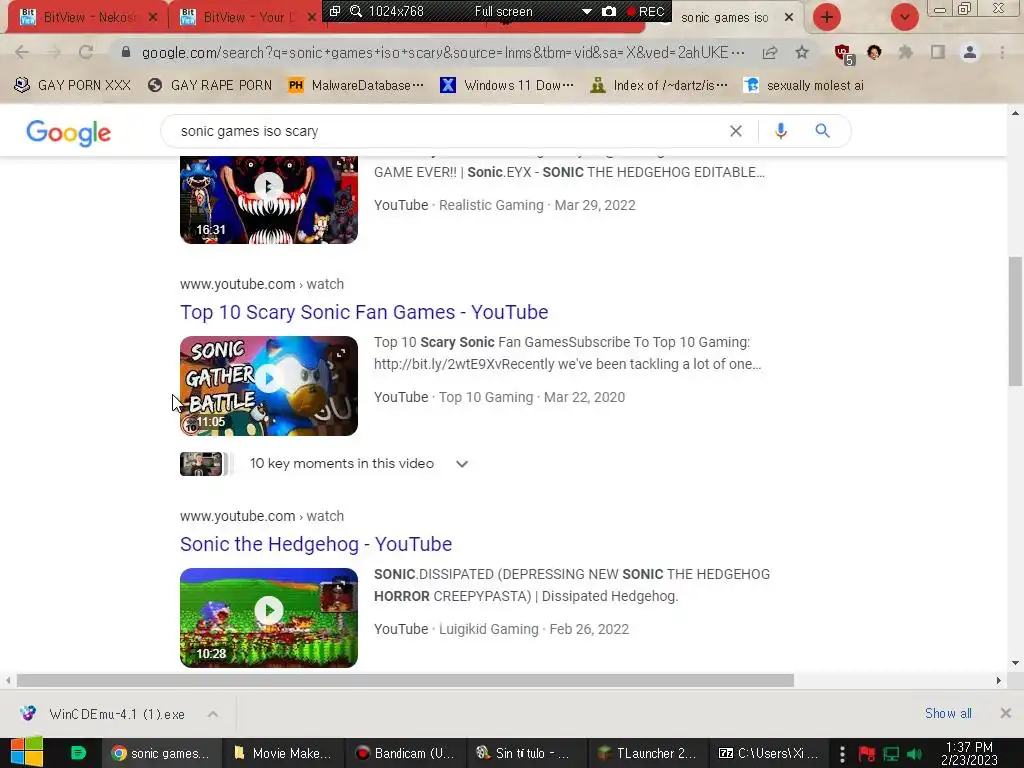This screenshot has width=1024, height=768.
Task: Click the address bar URL
Action: pos(443,52)
